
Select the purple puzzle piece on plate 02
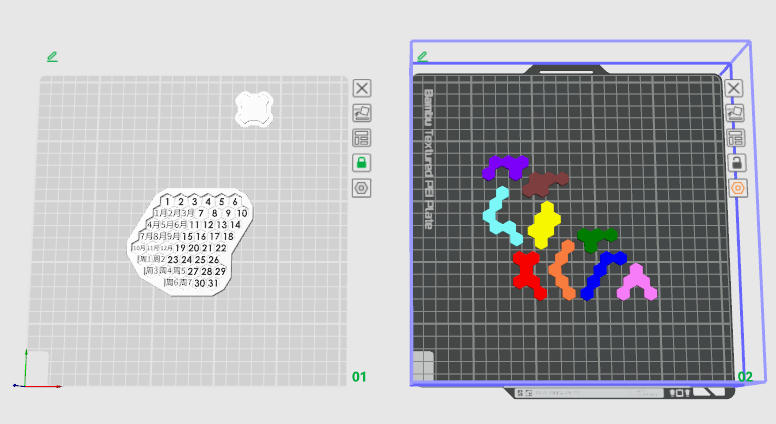[510, 165]
